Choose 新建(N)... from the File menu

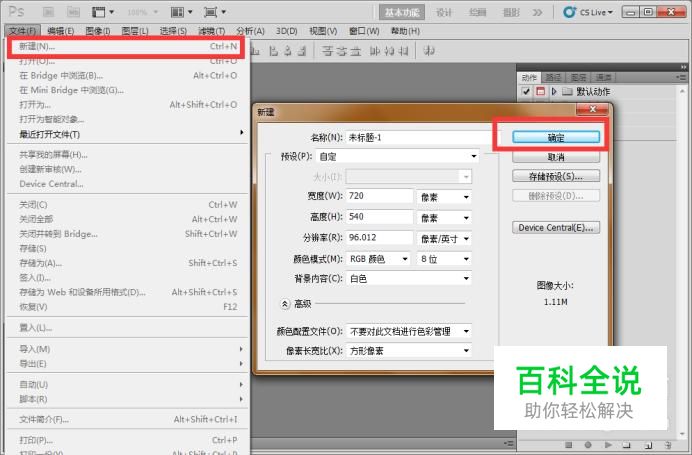126,46
